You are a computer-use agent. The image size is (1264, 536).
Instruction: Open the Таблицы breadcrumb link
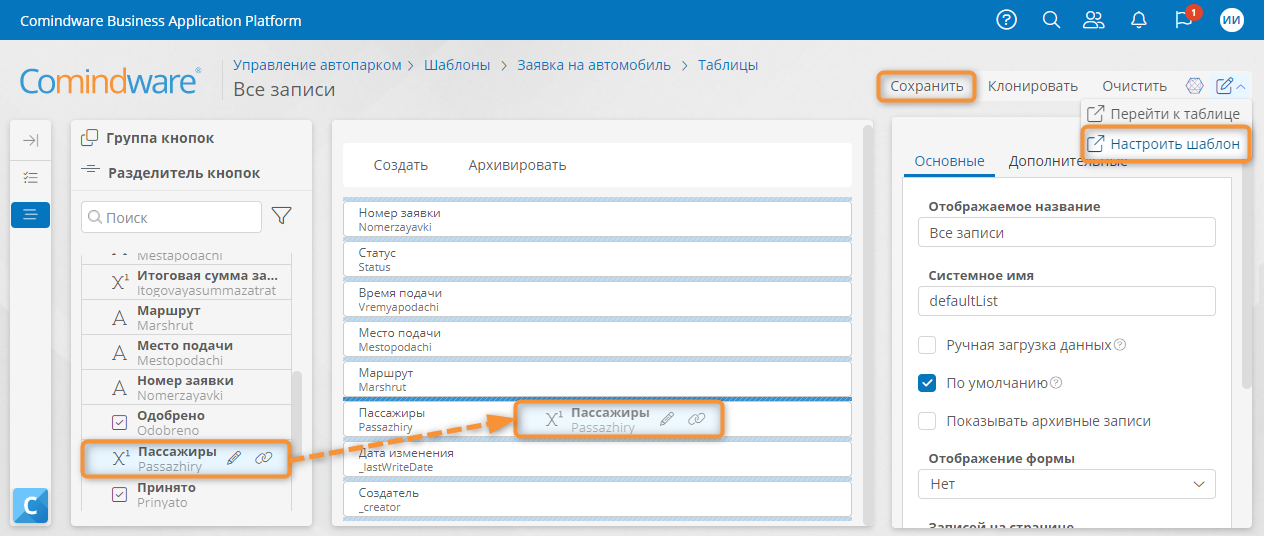728,65
